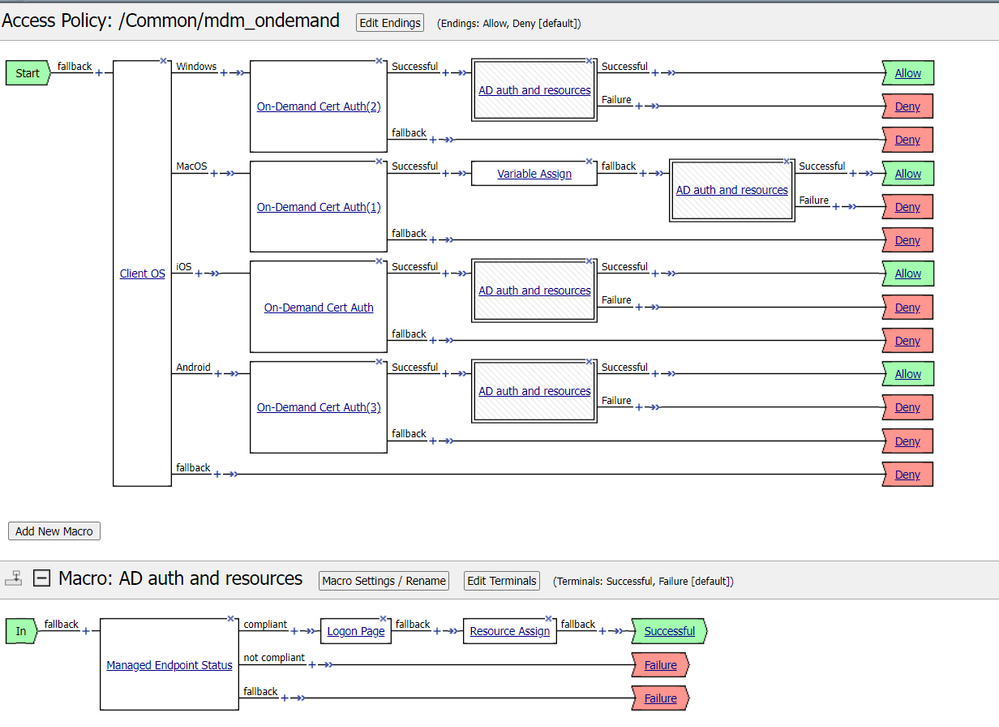Remove On-Demand Cert Auth(1) using its X
The width and height of the screenshot is (999, 727).
(x=380, y=161)
